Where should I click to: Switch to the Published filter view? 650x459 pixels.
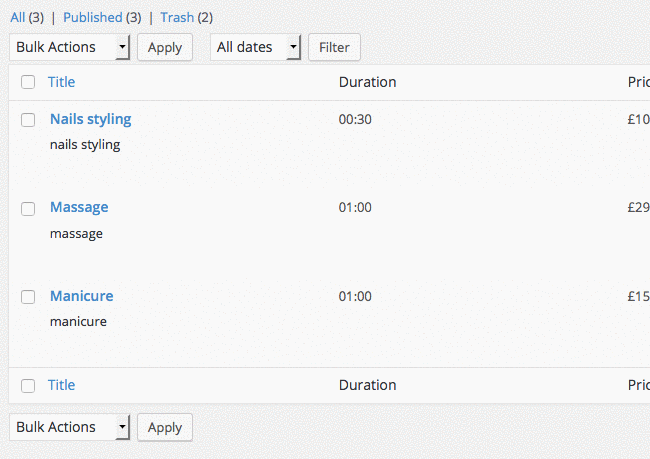pyautogui.click(x=92, y=17)
